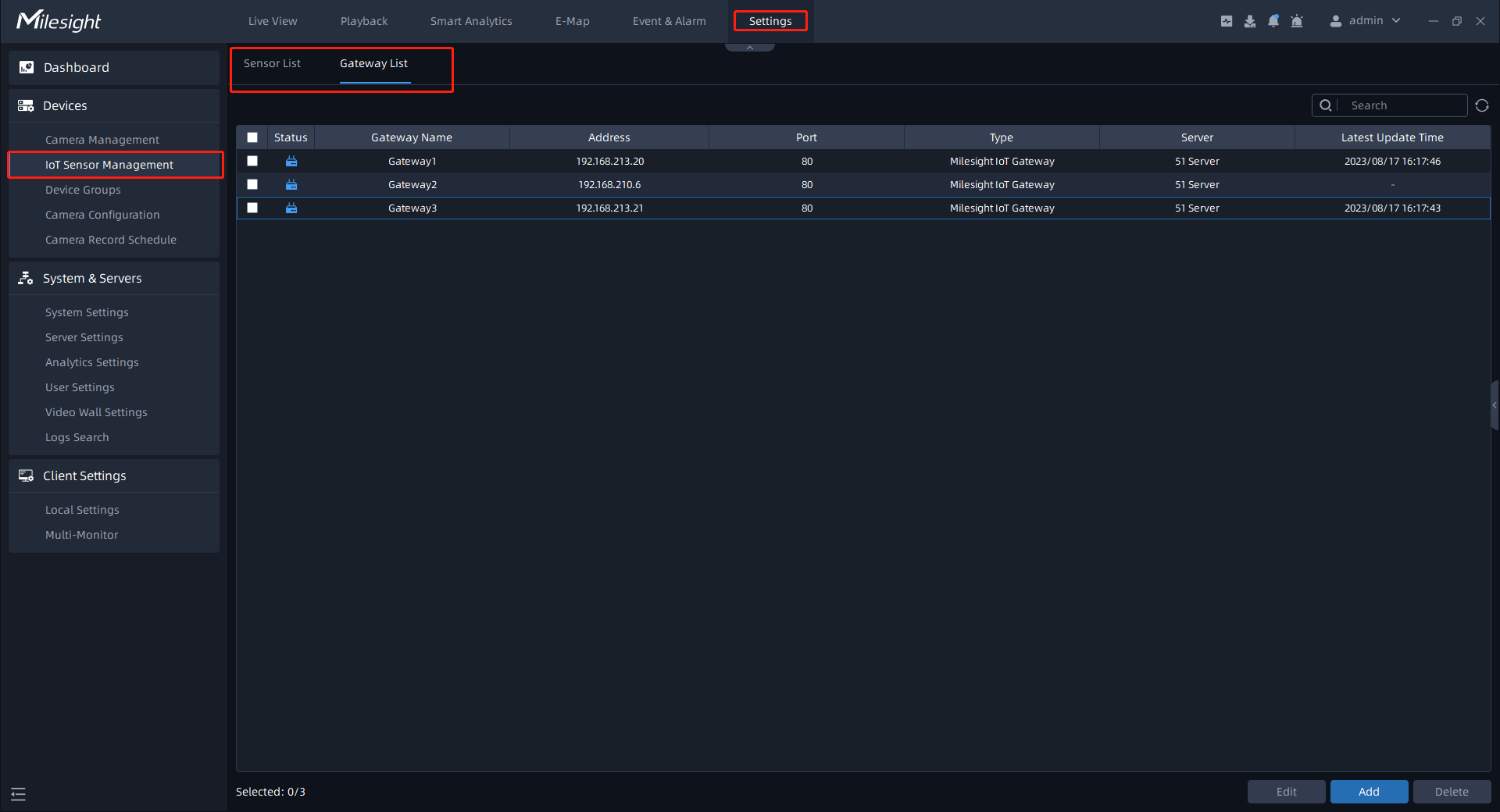Open Analytics Settings
The image size is (1500, 812).
(x=92, y=362)
